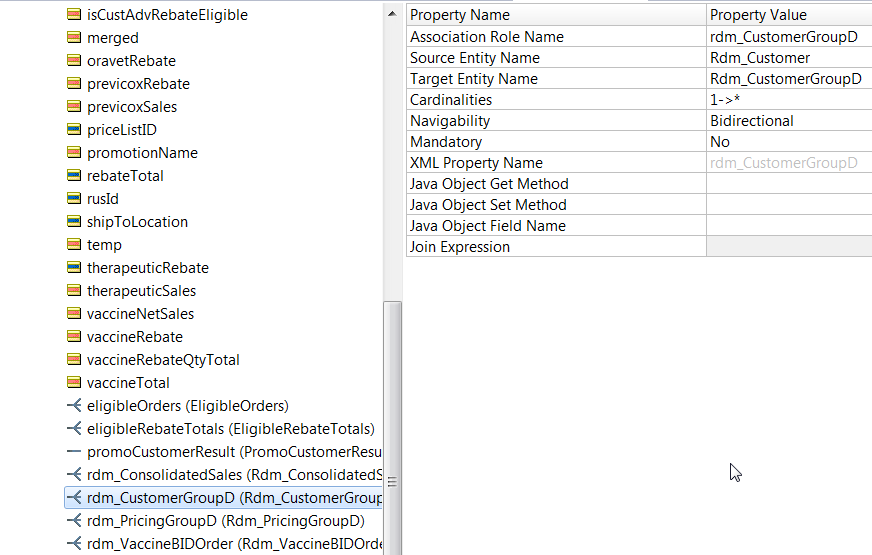Click the vaccineRebate attribute icon
Image resolution: width=872 pixels, height=555 pixels.
coord(73,336)
